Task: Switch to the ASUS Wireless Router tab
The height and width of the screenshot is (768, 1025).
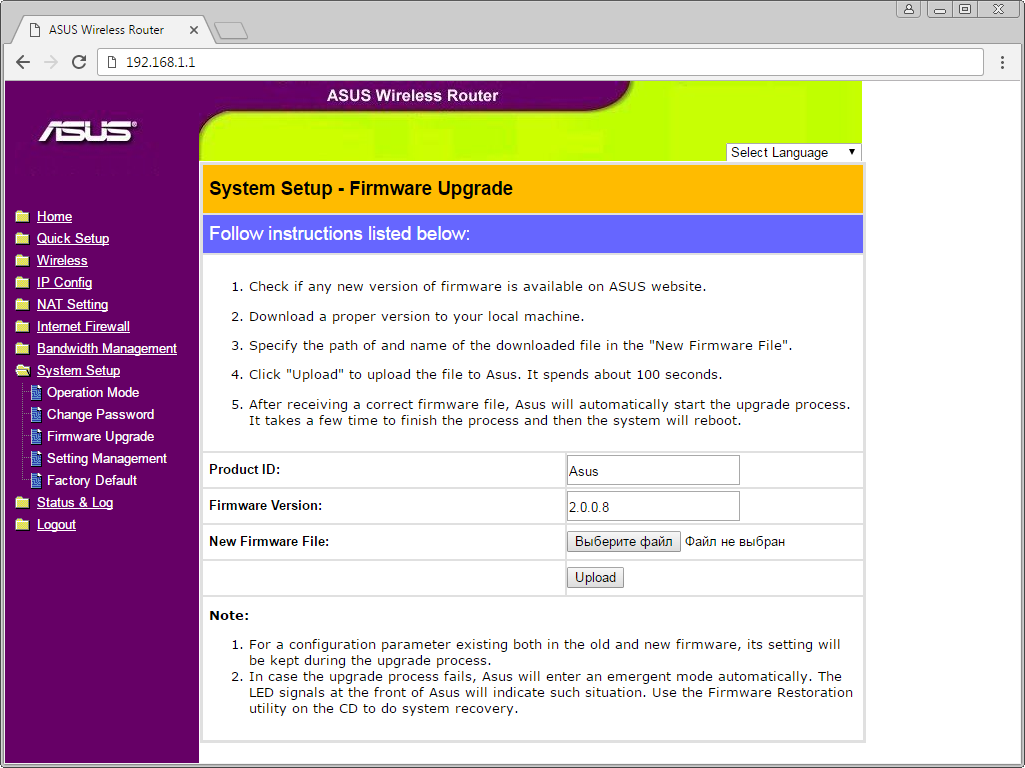Action: pyautogui.click(x=105, y=30)
